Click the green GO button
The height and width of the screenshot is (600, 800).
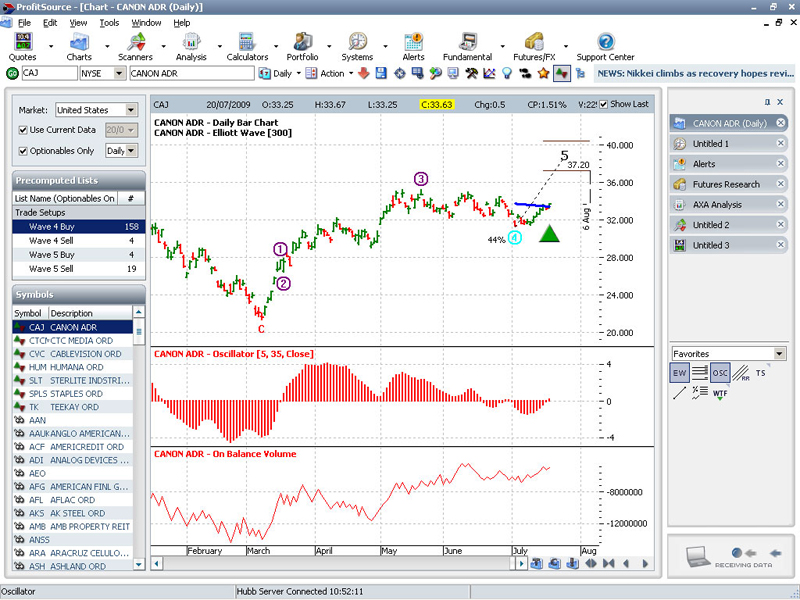click(12, 73)
